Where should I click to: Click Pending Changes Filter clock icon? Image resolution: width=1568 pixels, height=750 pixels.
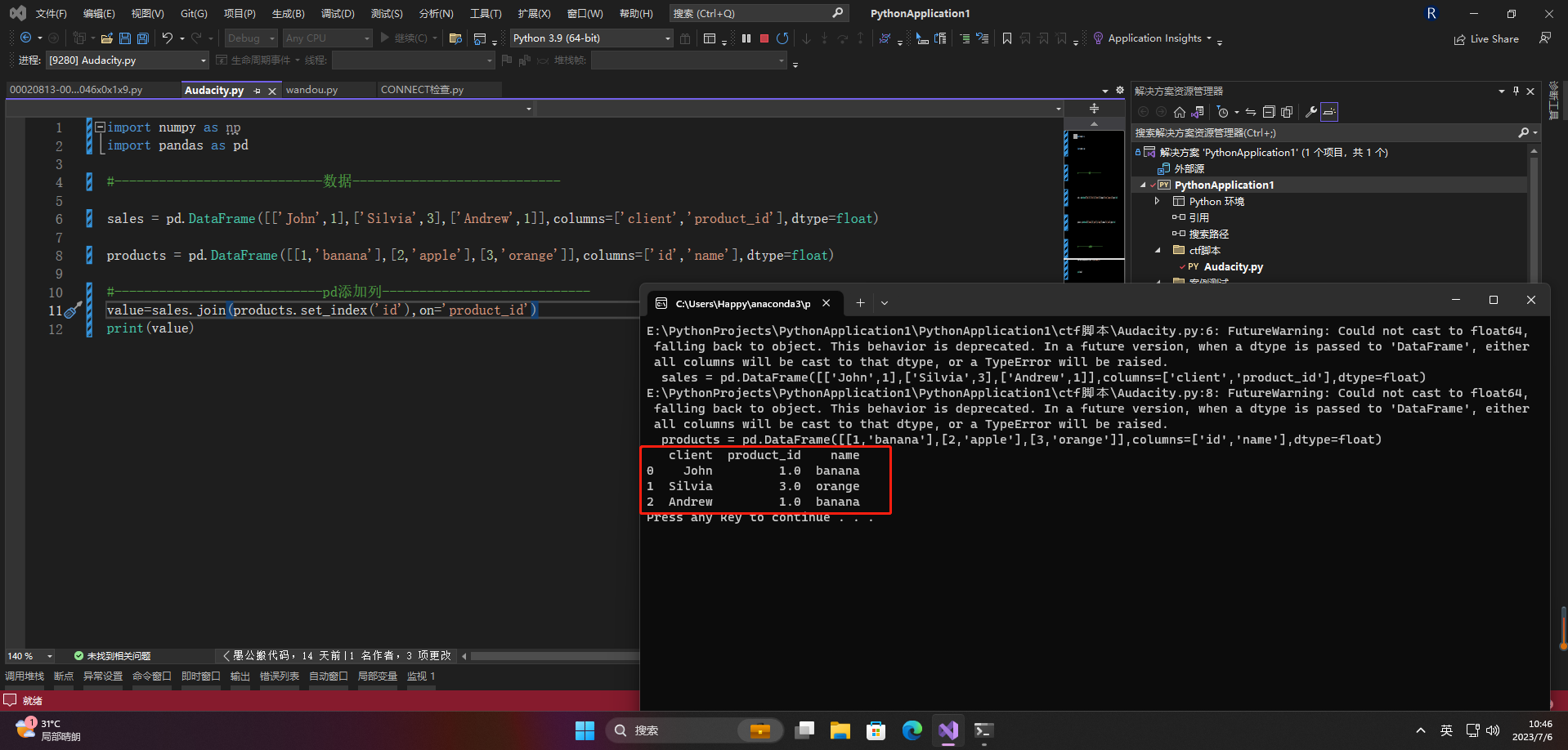pyautogui.click(x=1223, y=112)
